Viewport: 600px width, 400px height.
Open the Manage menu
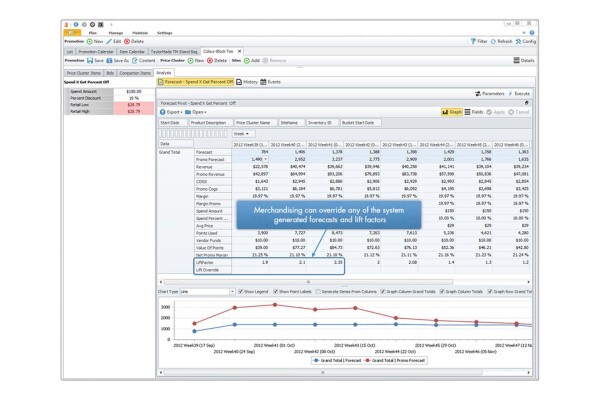tap(116, 33)
